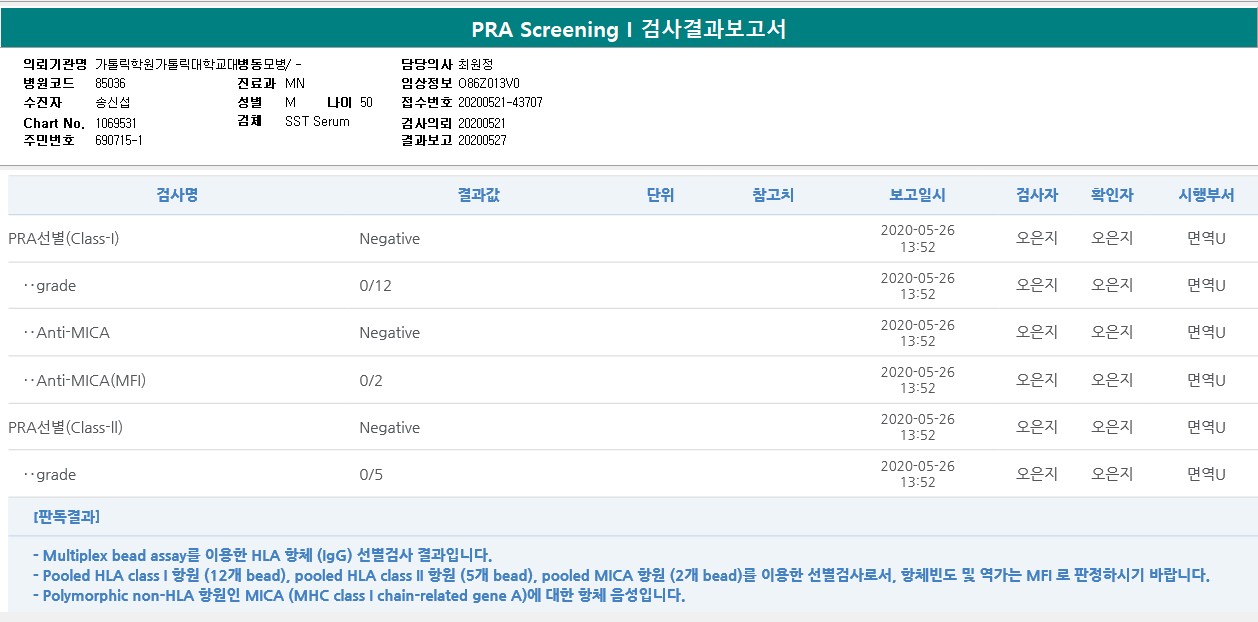Click the 결과값 column header
Image resolution: width=1258 pixels, height=622 pixels.
(478, 195)
